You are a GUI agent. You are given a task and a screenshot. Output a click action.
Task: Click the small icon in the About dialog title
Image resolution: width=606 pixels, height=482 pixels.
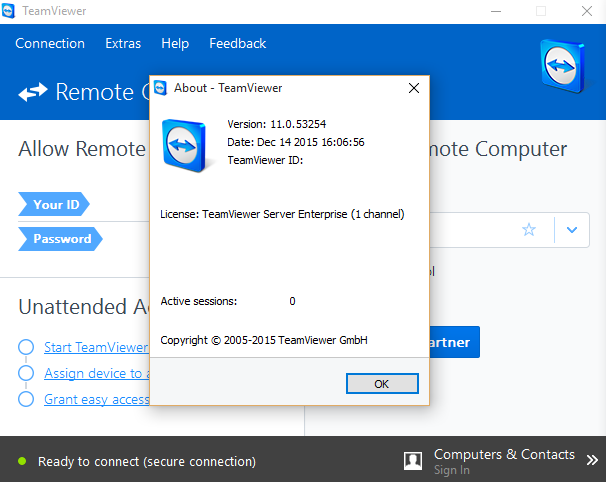point(160,88)
